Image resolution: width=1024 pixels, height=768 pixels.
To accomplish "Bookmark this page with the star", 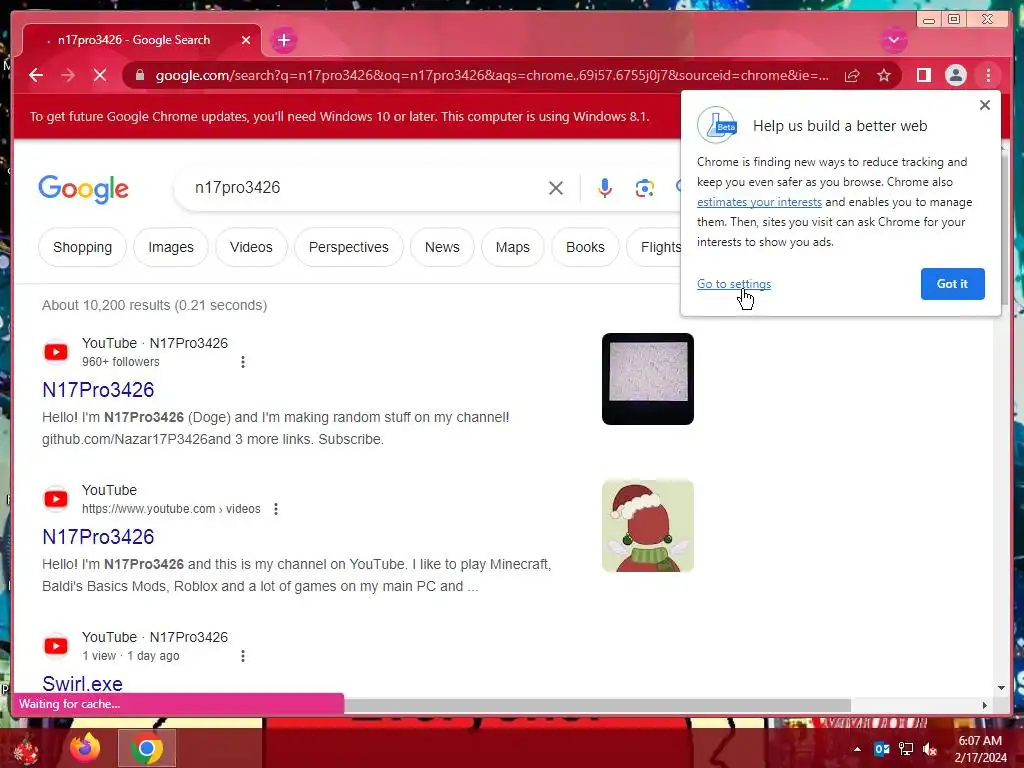I will click(x=884, y=76).
